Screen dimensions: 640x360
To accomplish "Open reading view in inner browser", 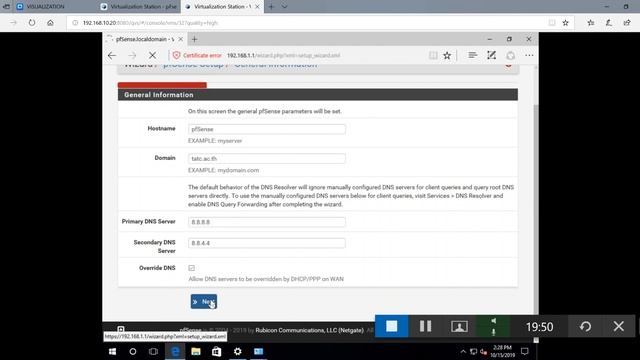I will click(433, 56).
